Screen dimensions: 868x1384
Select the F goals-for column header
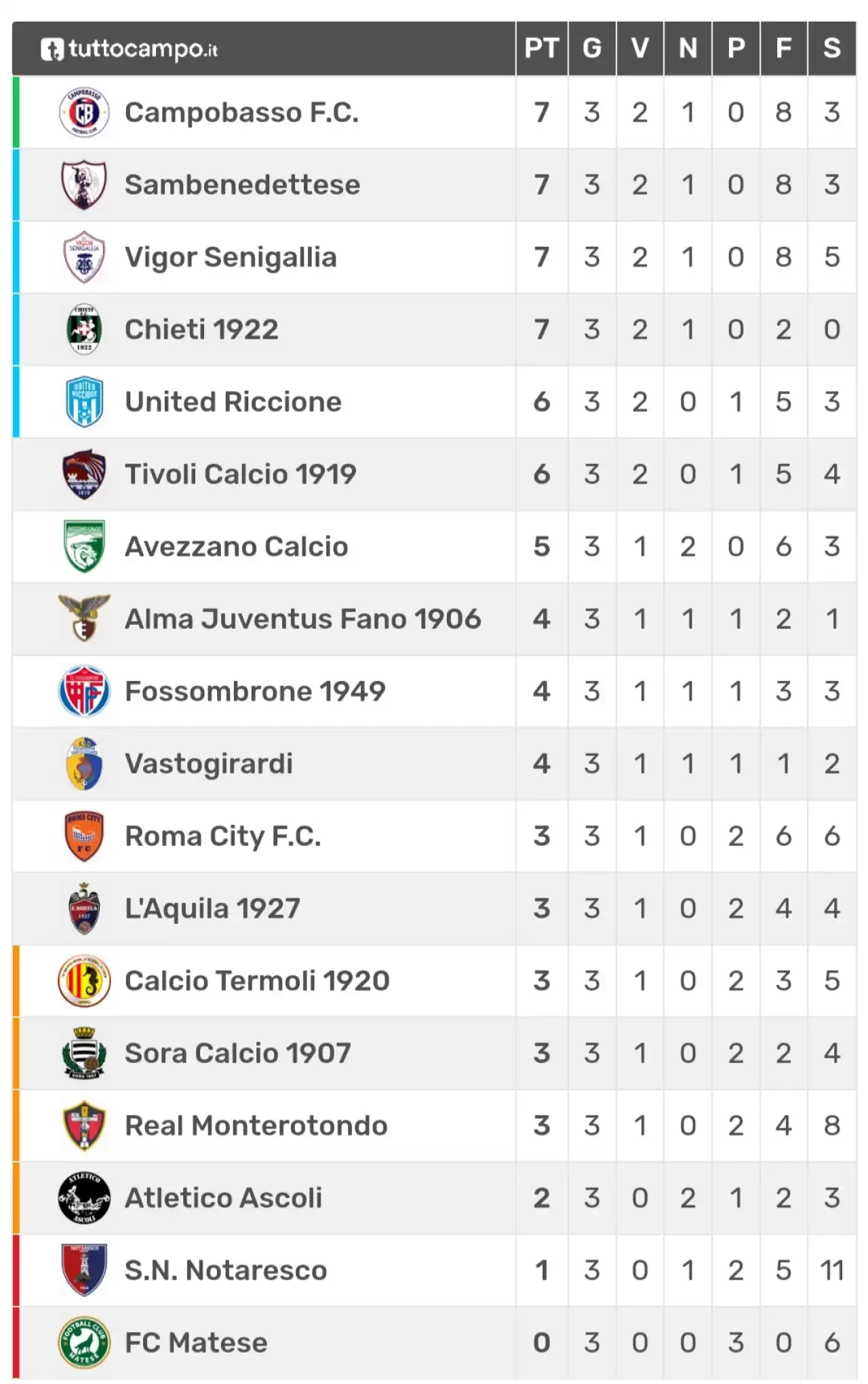coord(784,48)
